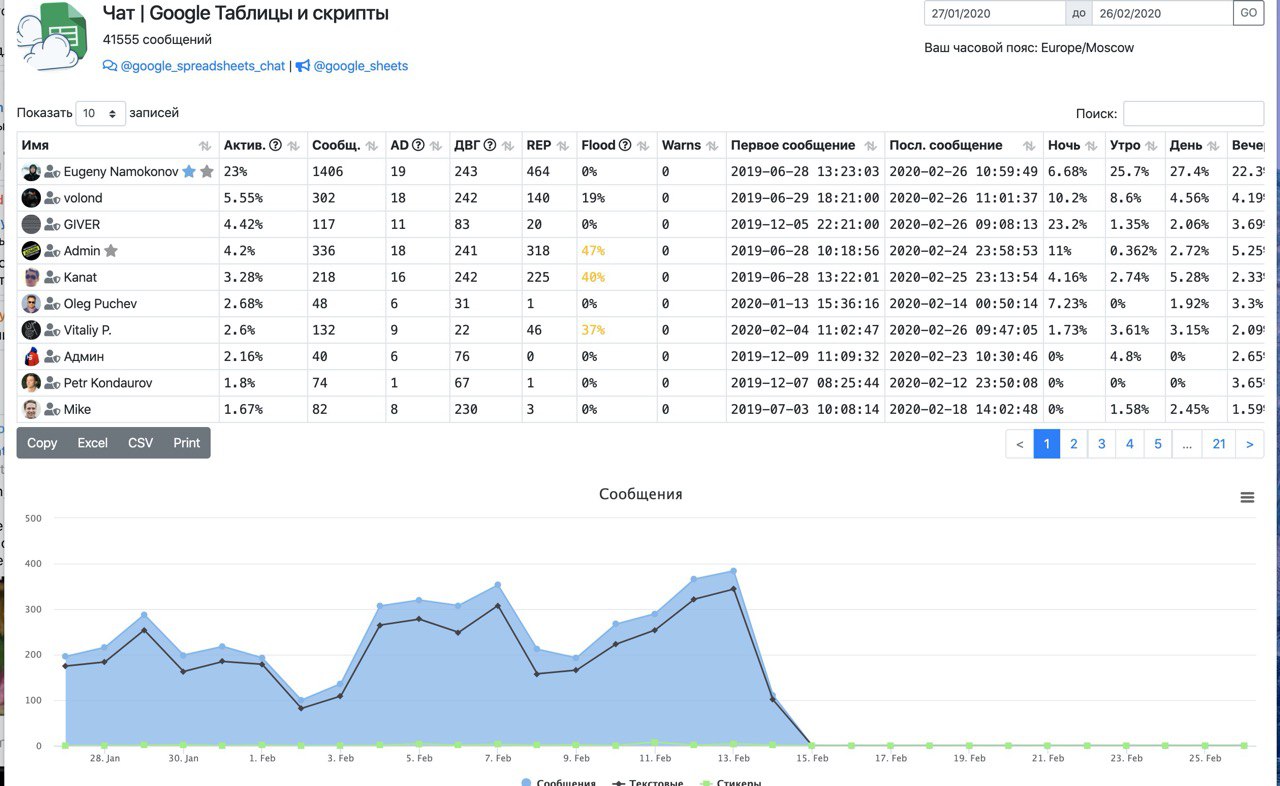This screenshot has height=786, width=1280.
Task: Sort table by Утро column
Action: (x=1134, y=145)
